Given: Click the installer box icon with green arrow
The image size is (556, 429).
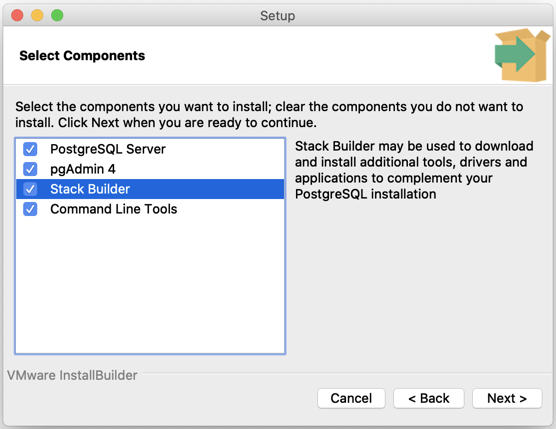Looking at the screenshot, I should click(522, 55).
